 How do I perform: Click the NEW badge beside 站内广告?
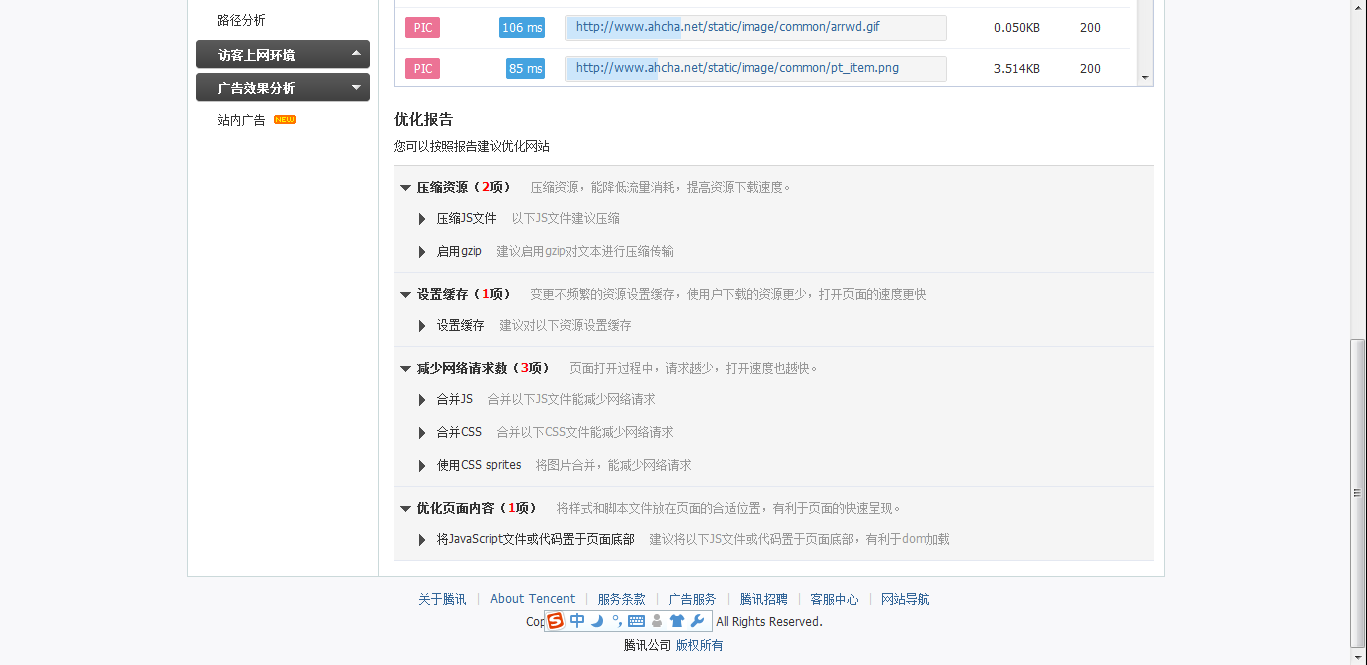[285, 120]
